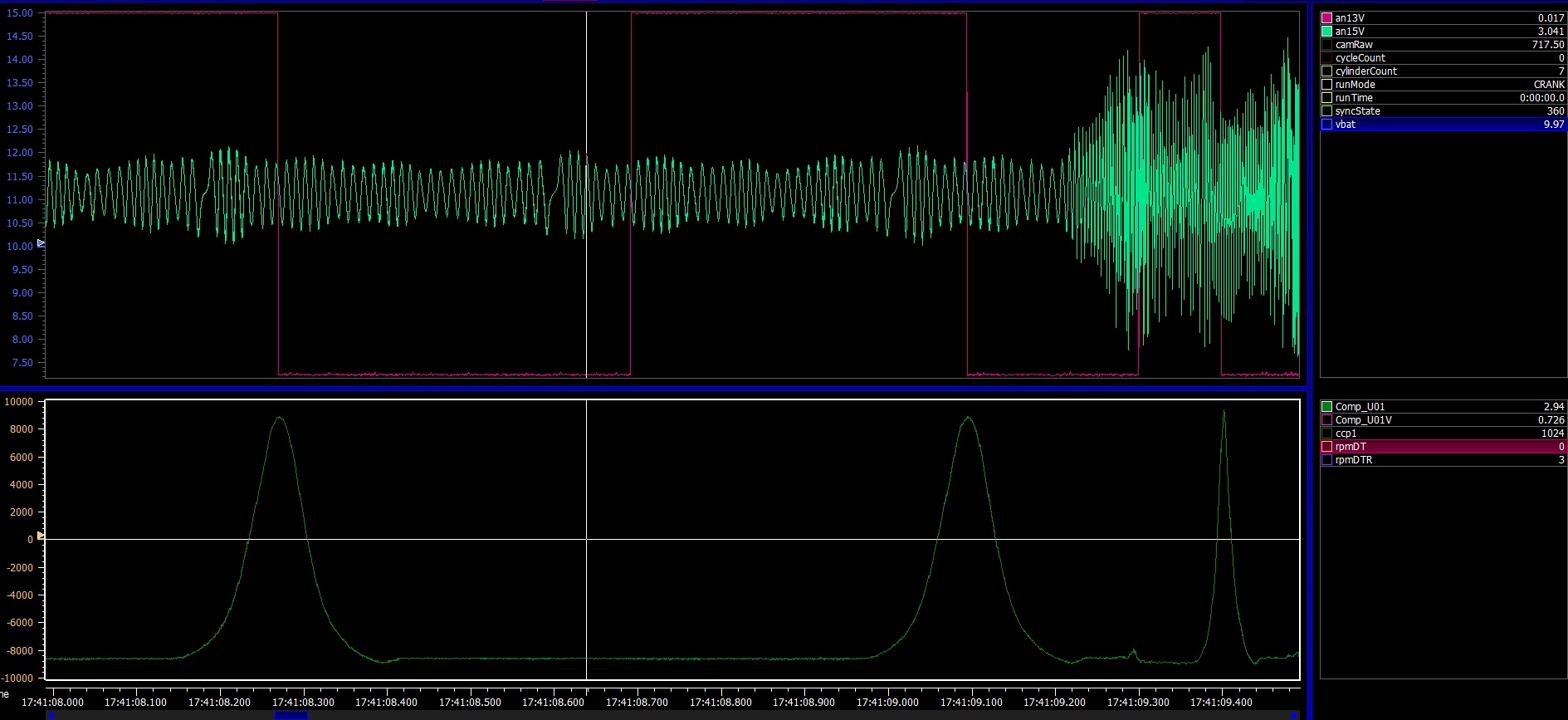Click the upper graph y-axis marker arrow
This screenshot has width=1568, height=720.
coord(41,243)
